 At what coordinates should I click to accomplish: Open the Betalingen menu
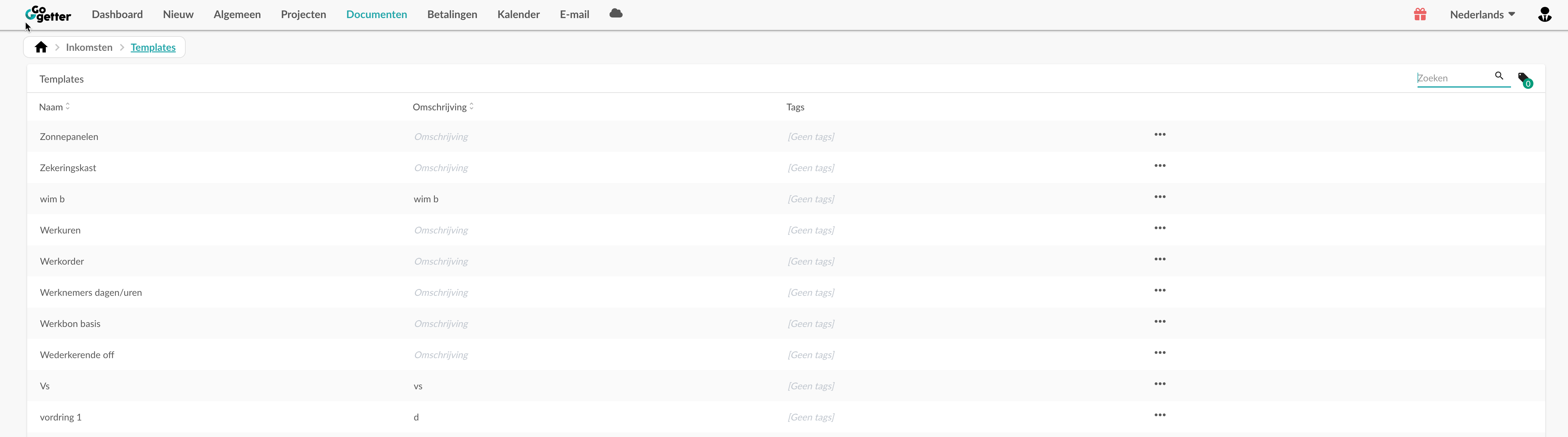click(x=452, y=14)
